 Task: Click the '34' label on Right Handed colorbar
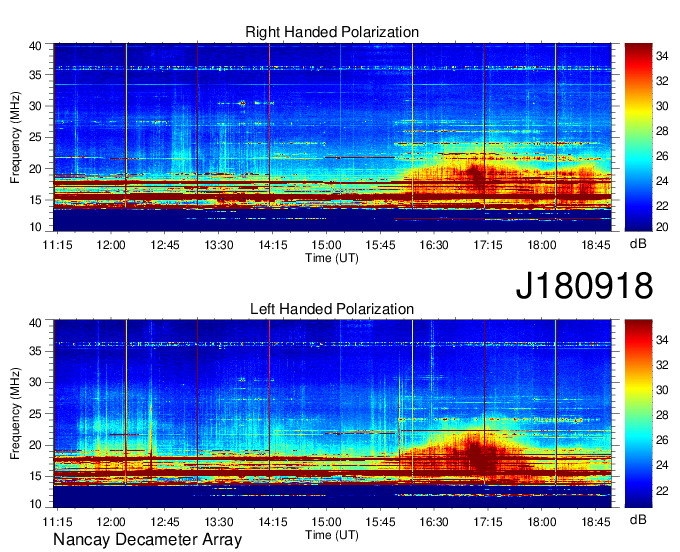(662, 56)
